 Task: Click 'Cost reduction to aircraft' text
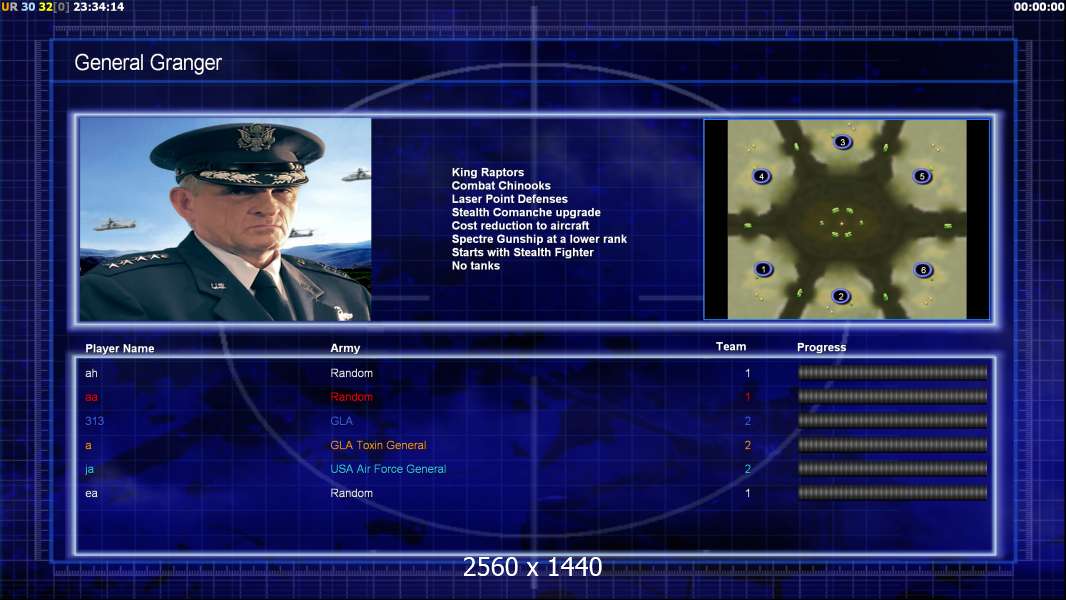pos(520,226)
